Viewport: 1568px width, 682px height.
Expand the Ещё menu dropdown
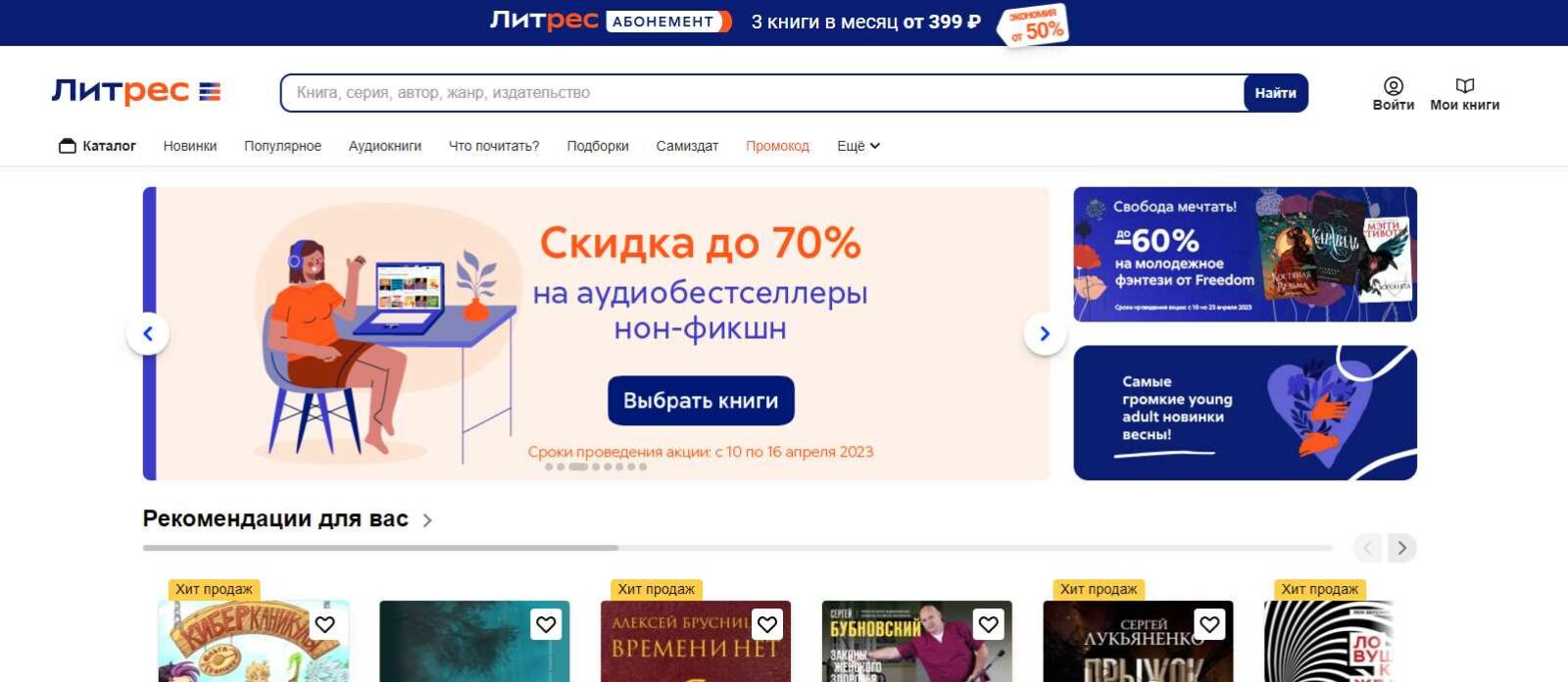[858, 146]
